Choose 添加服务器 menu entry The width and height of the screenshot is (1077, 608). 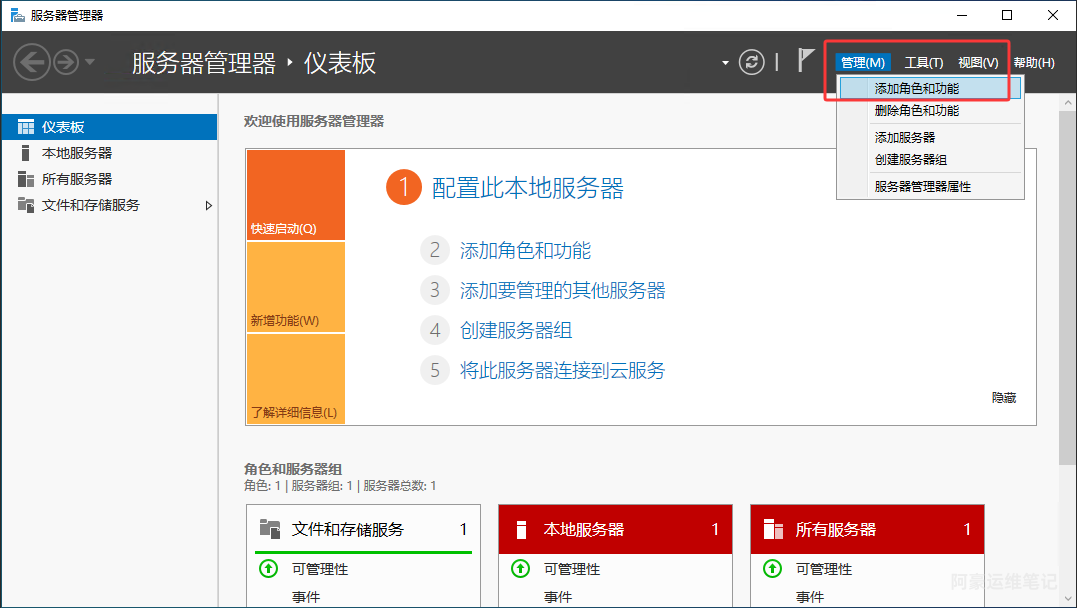[930, 137]
